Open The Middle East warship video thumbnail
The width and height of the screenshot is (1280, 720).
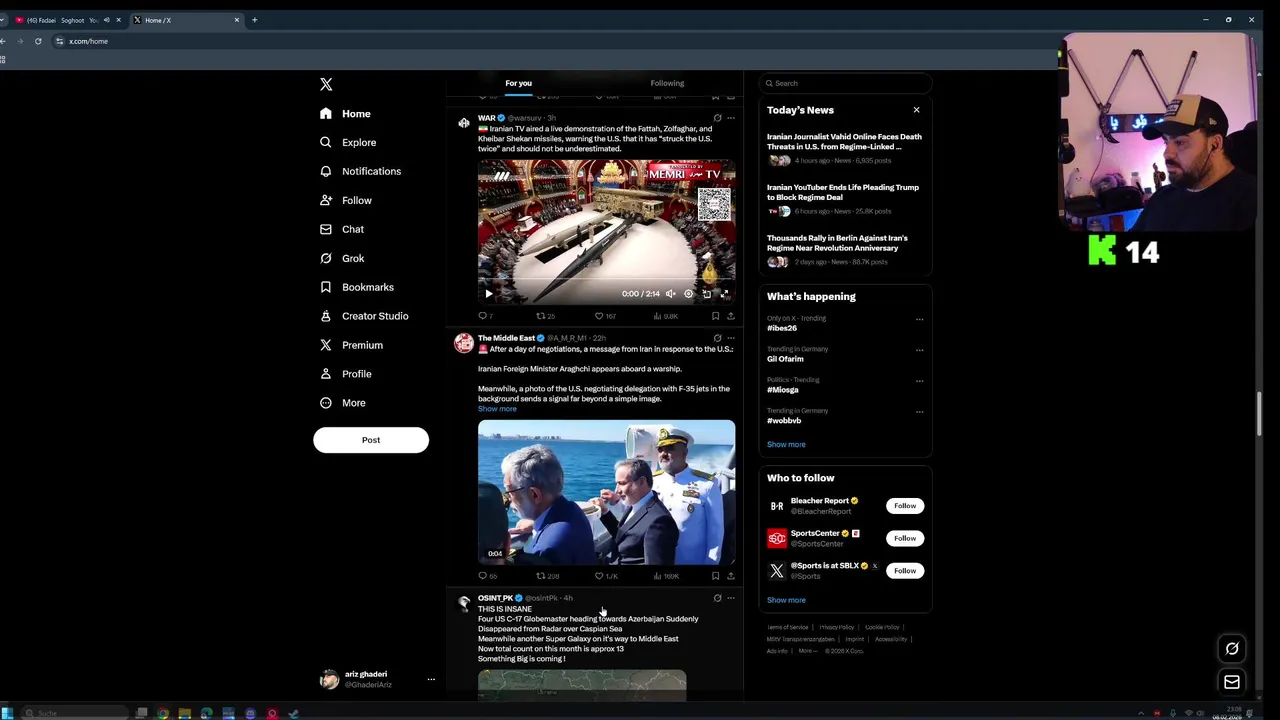click(606, 492)
